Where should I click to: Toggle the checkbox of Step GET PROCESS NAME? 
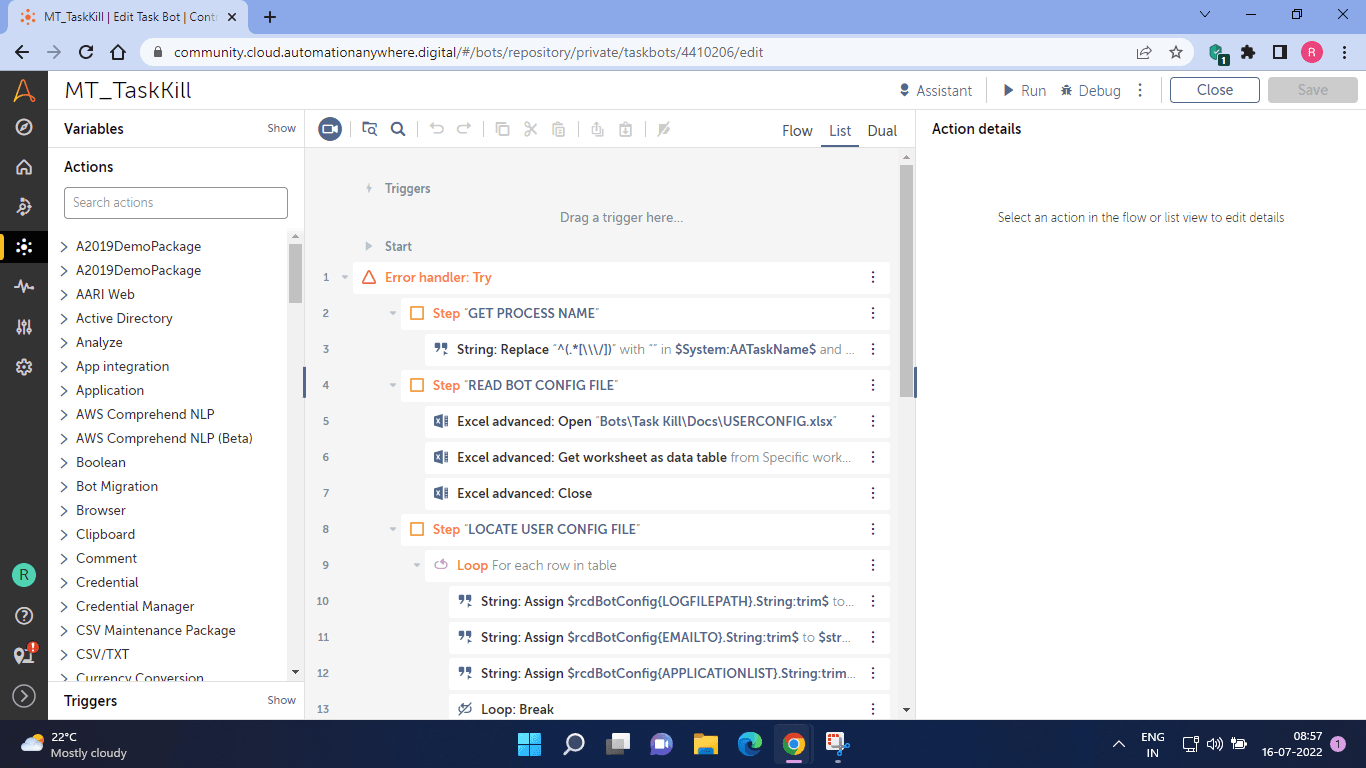click(x=417, y=313)
